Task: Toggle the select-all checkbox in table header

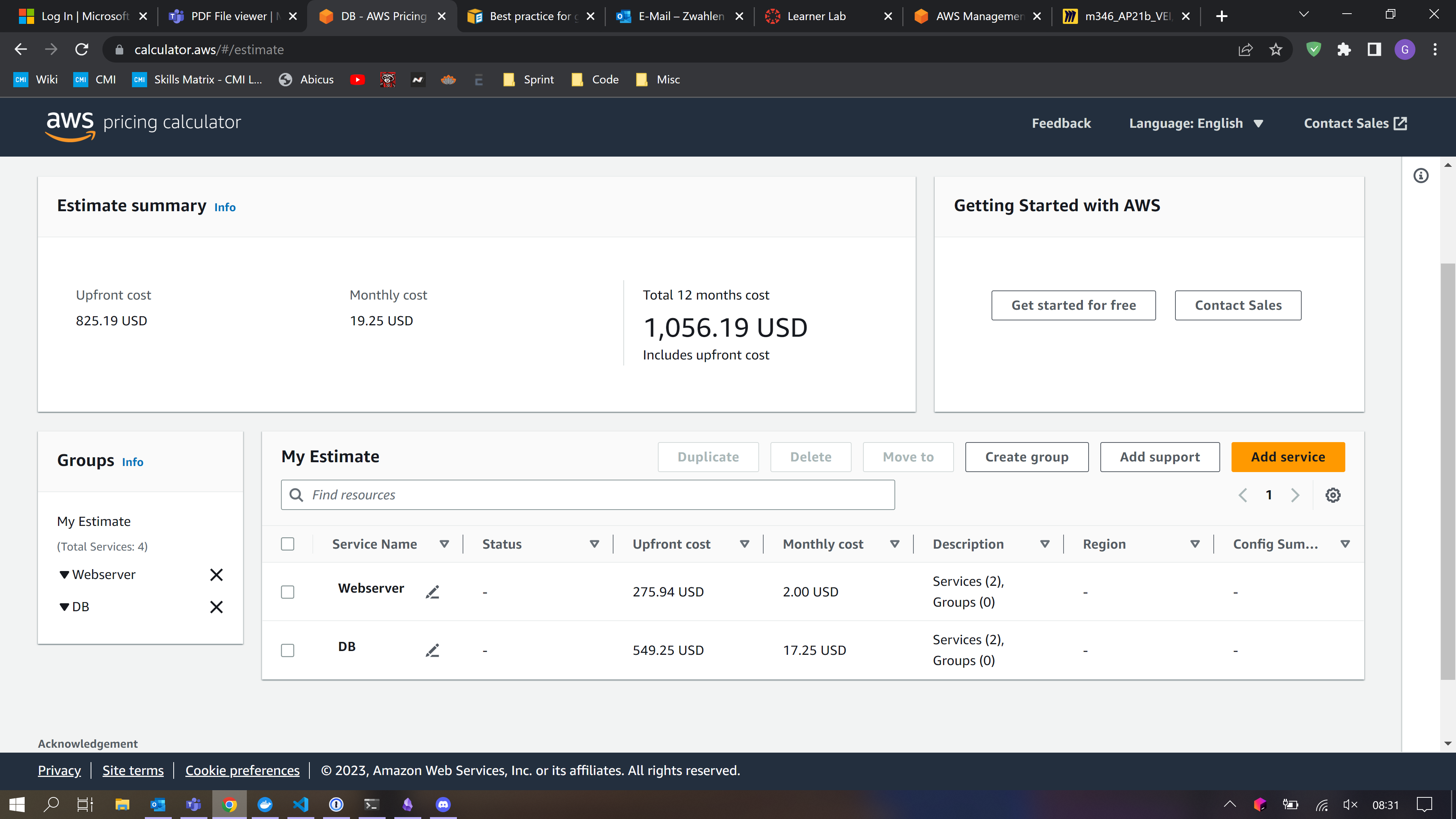Action: (288, 544)
